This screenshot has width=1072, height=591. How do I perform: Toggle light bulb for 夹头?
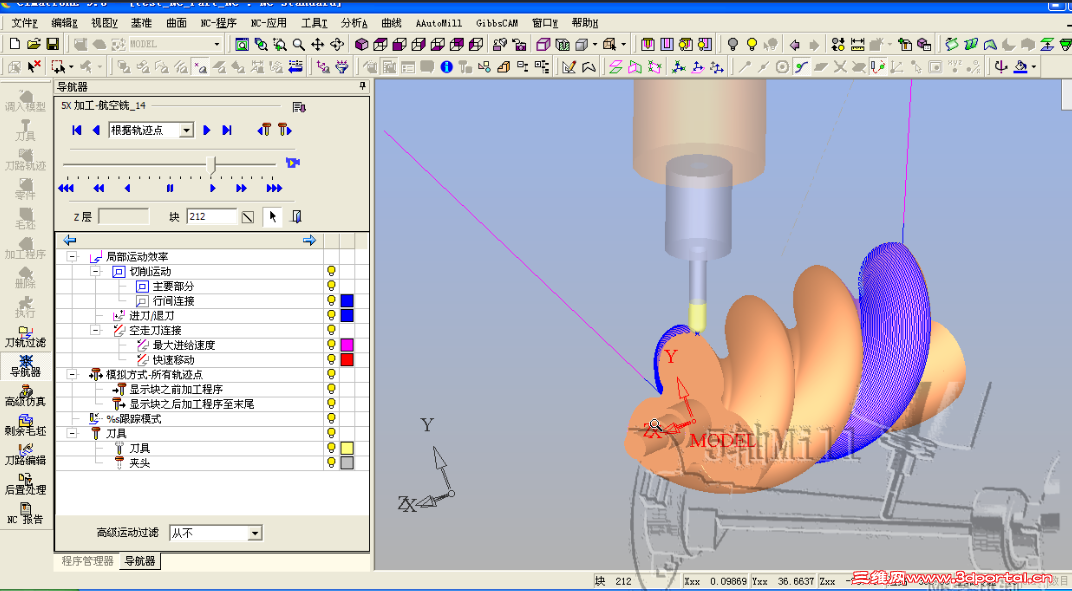coord(332,463)
